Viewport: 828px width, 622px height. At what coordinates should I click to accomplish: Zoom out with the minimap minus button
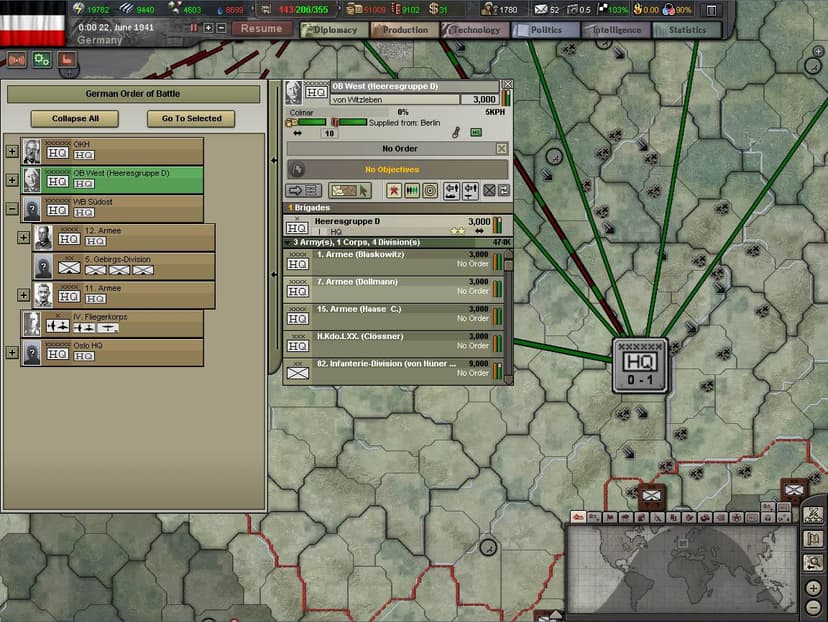coord(814,607)
